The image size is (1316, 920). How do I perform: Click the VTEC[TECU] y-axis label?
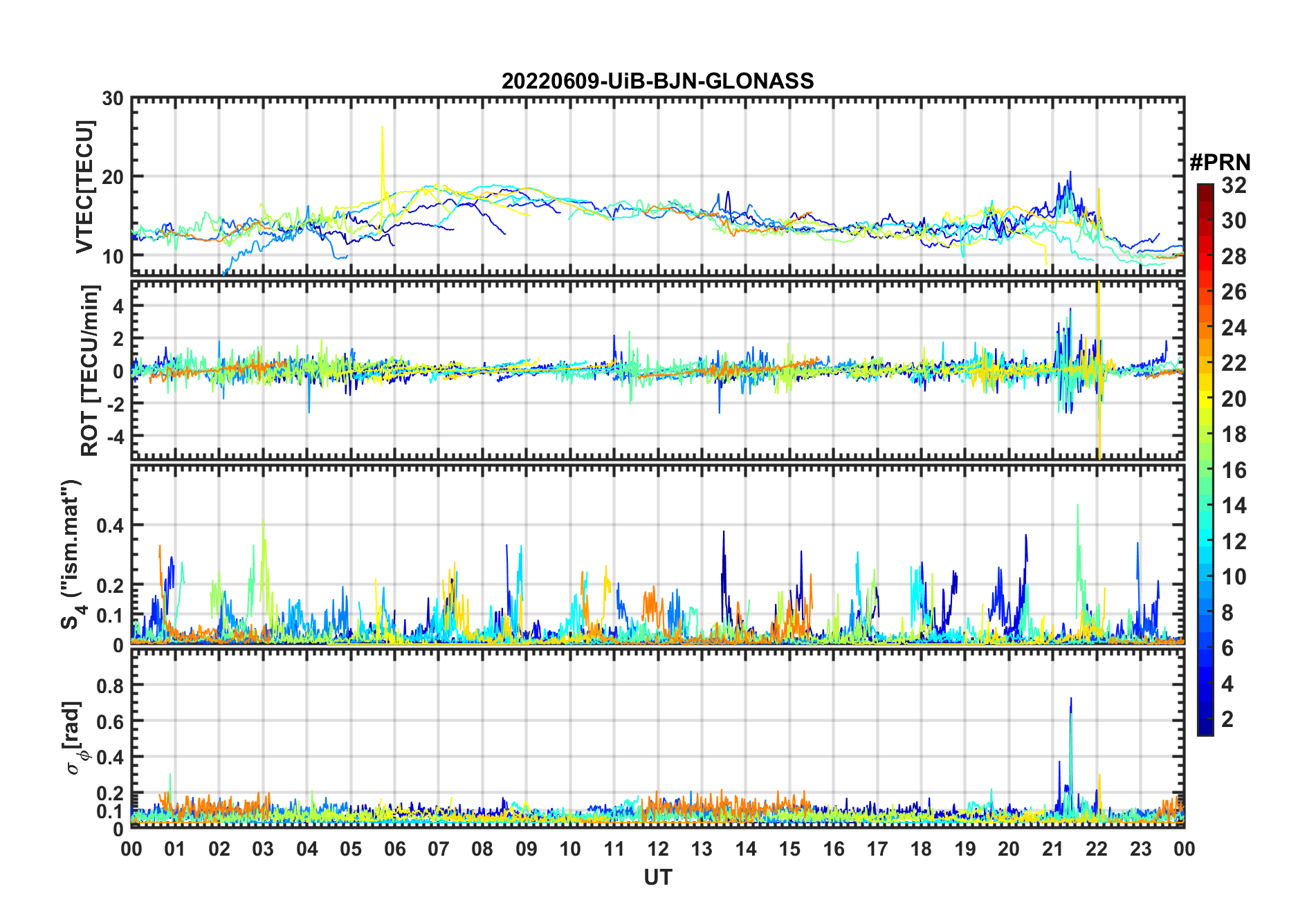pos(84,187)
